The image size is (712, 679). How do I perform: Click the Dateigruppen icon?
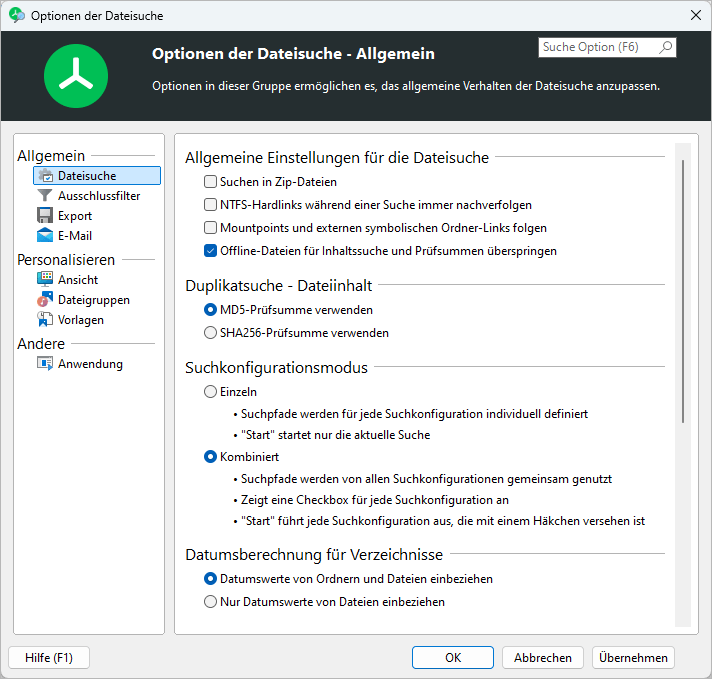(x=44, y=300)
